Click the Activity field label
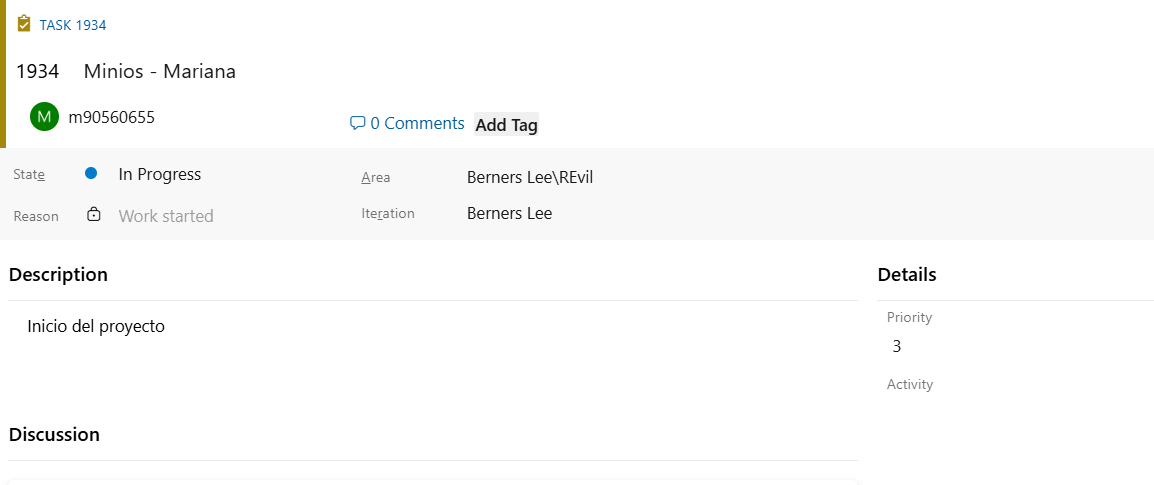The height and width of the screenshot is (485, 1154). tap(910, 384)
